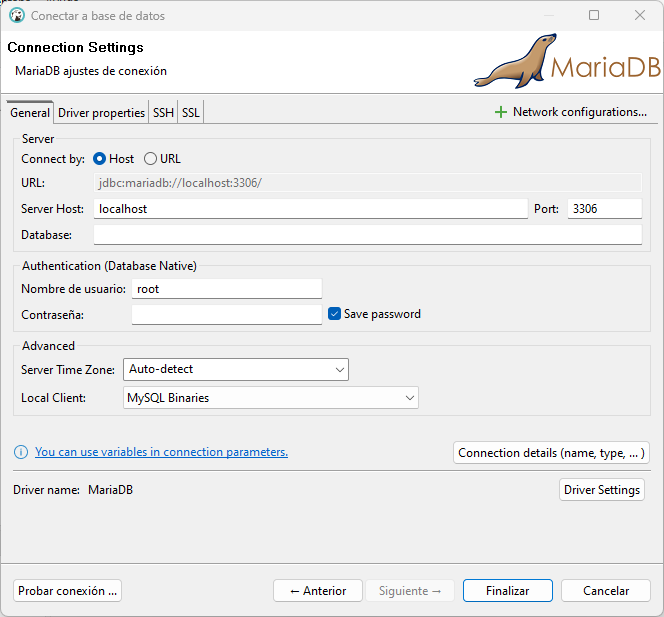Uncheck the Save password checkbox
The width and height of the screenshot is (664, 617).
pos(335,314)
